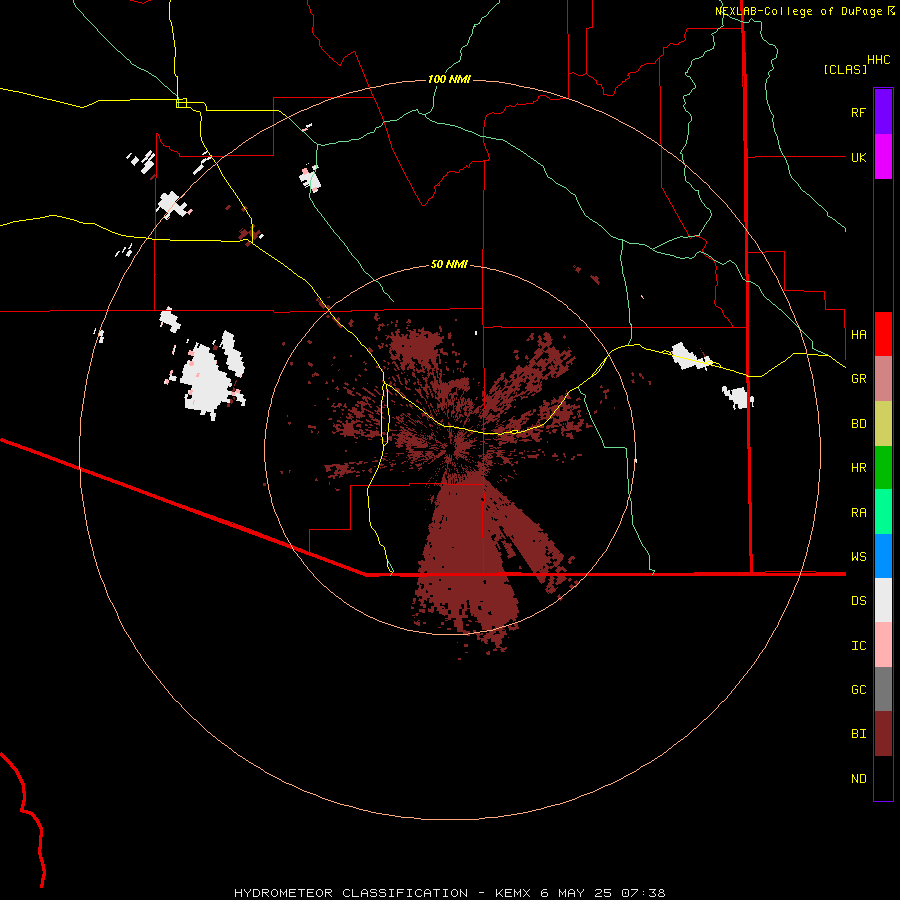
Task: Click the RF purple legend swatch
Action: pos(883,112)
